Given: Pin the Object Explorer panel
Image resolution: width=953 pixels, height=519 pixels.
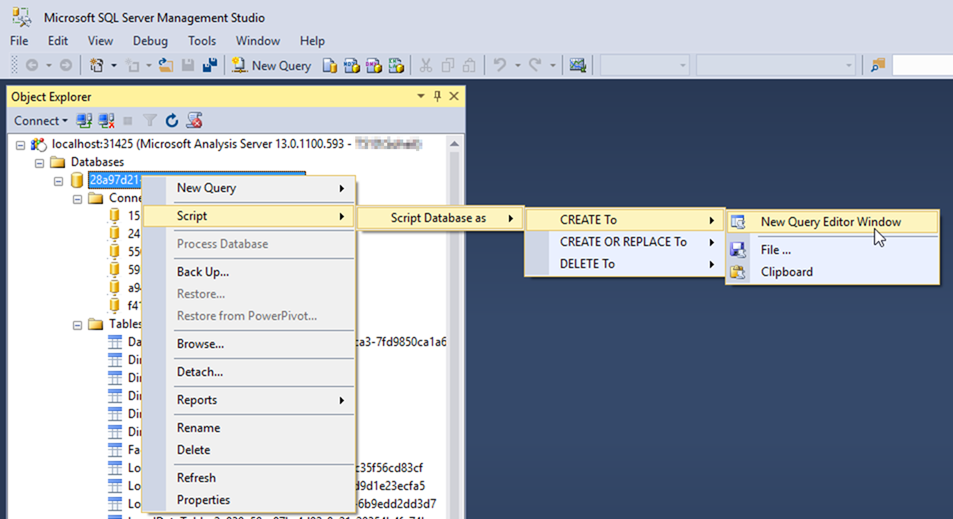Looking at the screenshot, I should 437,96.
